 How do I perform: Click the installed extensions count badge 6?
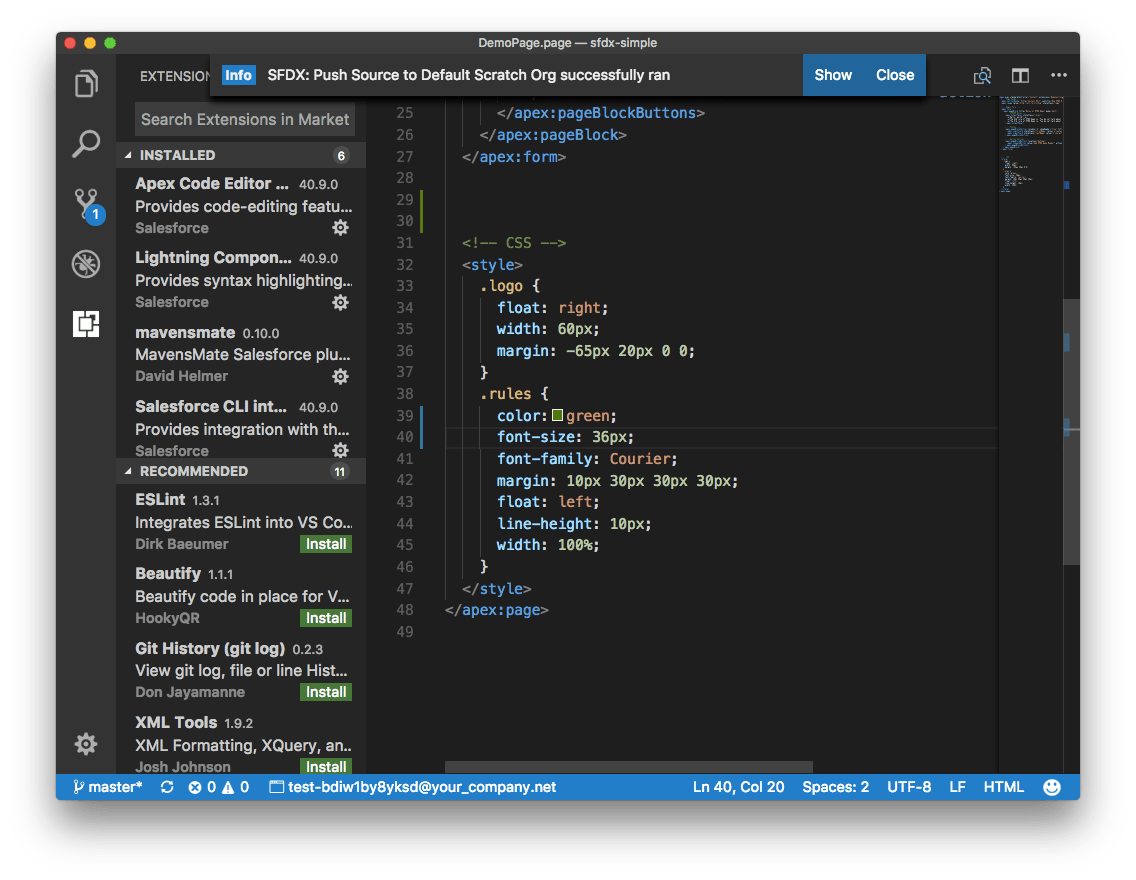(341, 155)
